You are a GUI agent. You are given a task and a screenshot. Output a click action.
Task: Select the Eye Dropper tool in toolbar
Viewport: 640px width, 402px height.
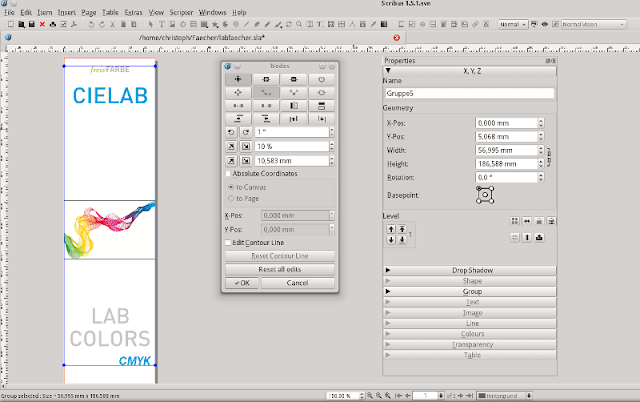(x=373, y=24)
